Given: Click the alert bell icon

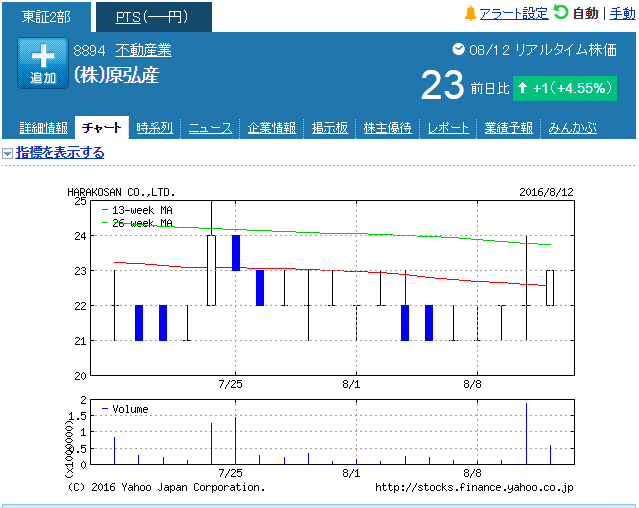Looking at the screenshot, I should pyautogui.click(x=470, y=13).
